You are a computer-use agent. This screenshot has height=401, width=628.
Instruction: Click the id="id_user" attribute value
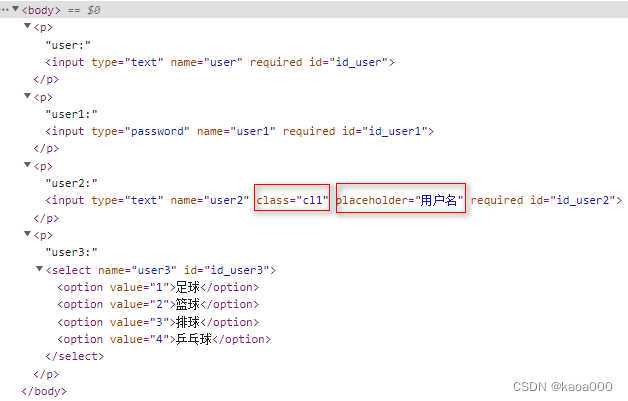pyautogui.click(x=358, y=62)
